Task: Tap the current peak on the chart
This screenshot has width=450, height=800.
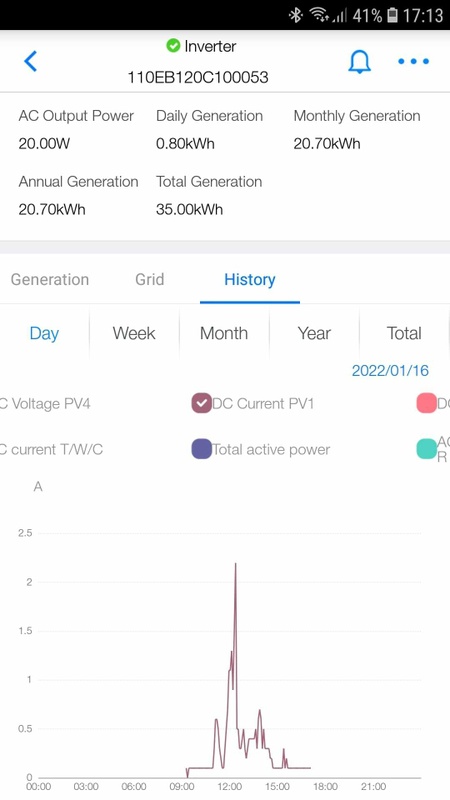Action: pyautogui.click(x=235, y=564)
